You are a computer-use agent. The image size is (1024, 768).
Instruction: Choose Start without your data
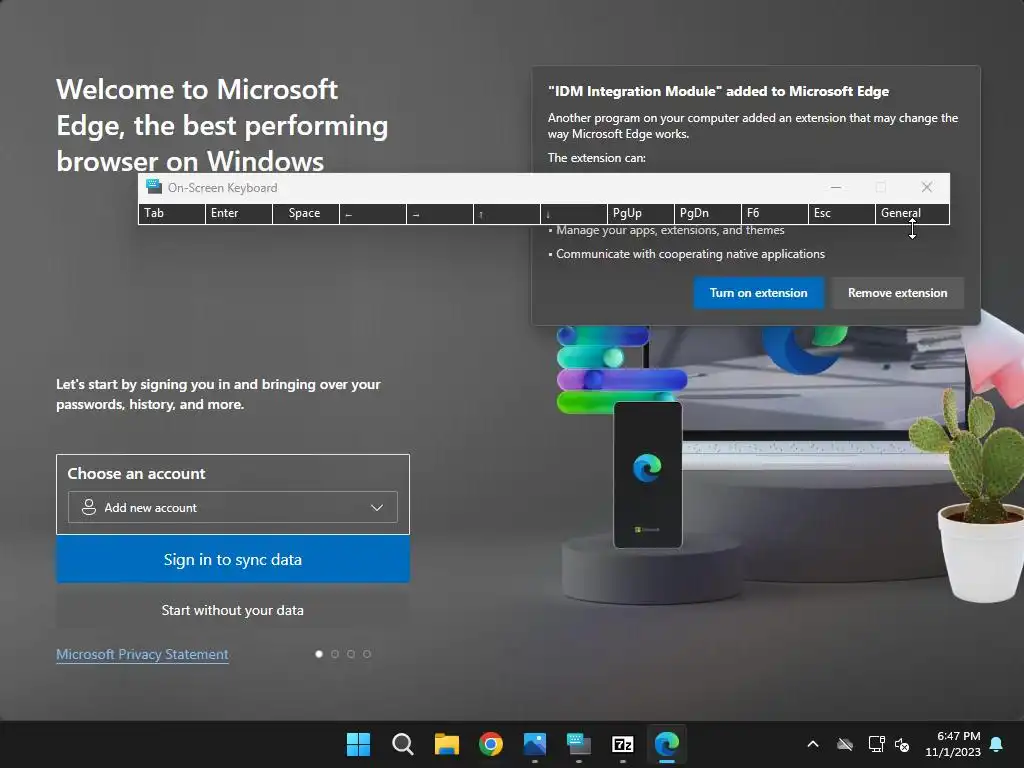point(232,610)
